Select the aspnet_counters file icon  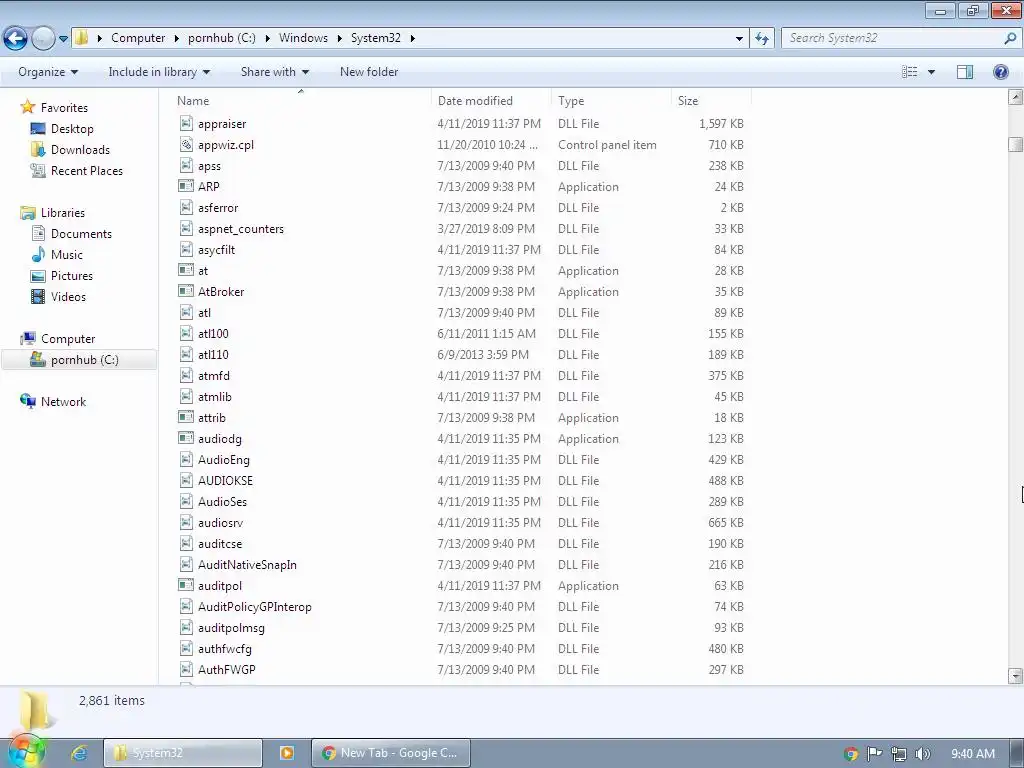(x=186, y=229)
